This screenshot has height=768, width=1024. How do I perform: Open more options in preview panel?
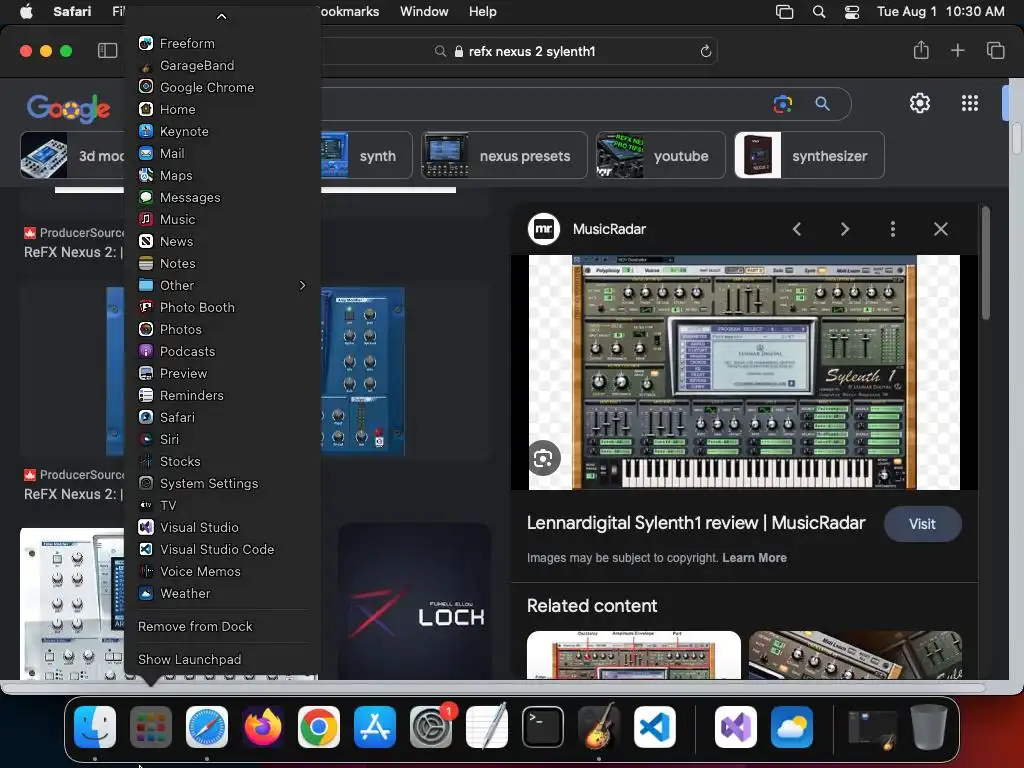click(x=893, y=229)
